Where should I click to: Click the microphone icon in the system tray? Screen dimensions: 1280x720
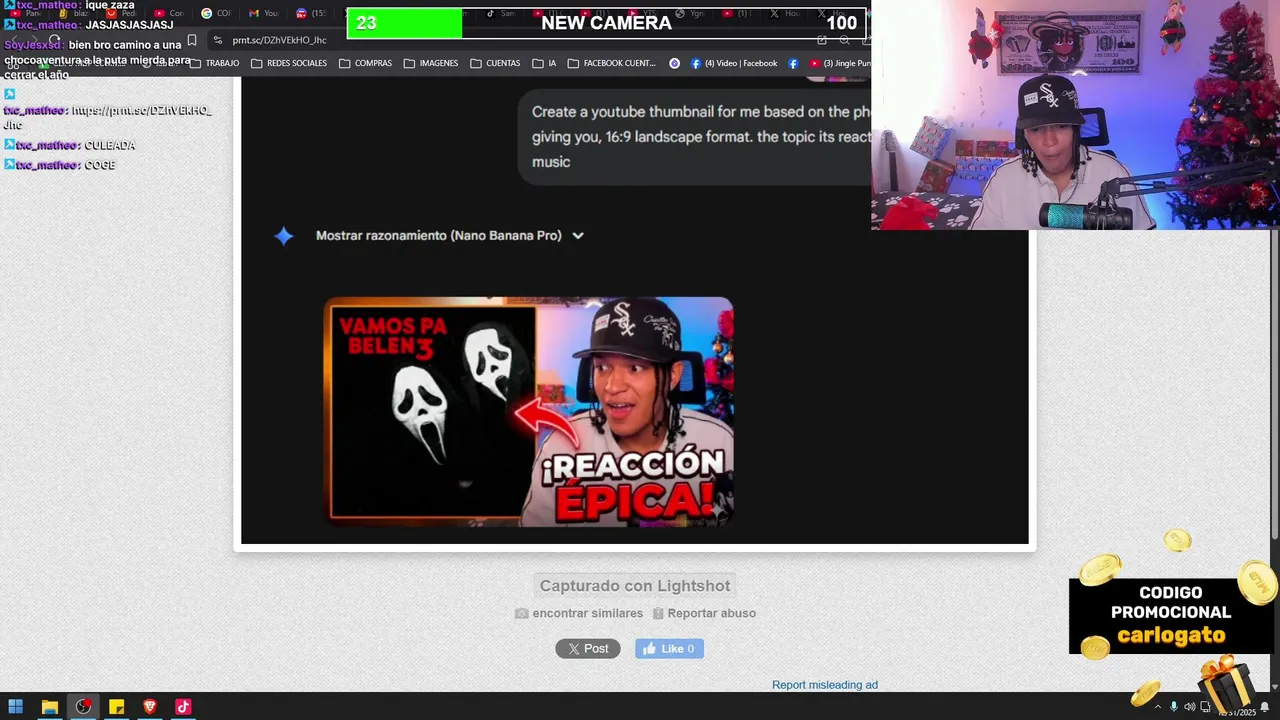click(1174, 707)
